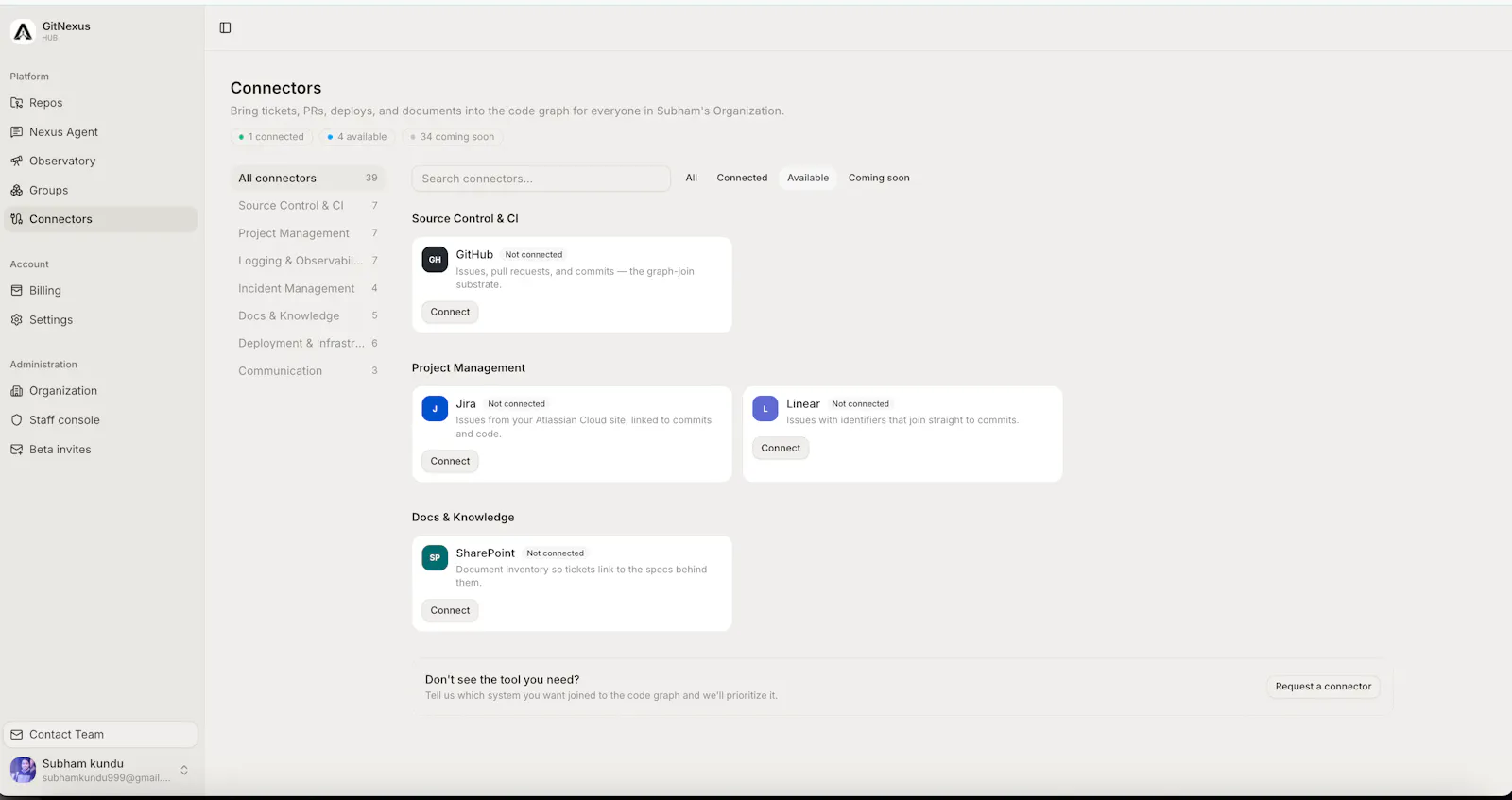Open the Staff console page
1512x800 pixels.
(100, 420)
